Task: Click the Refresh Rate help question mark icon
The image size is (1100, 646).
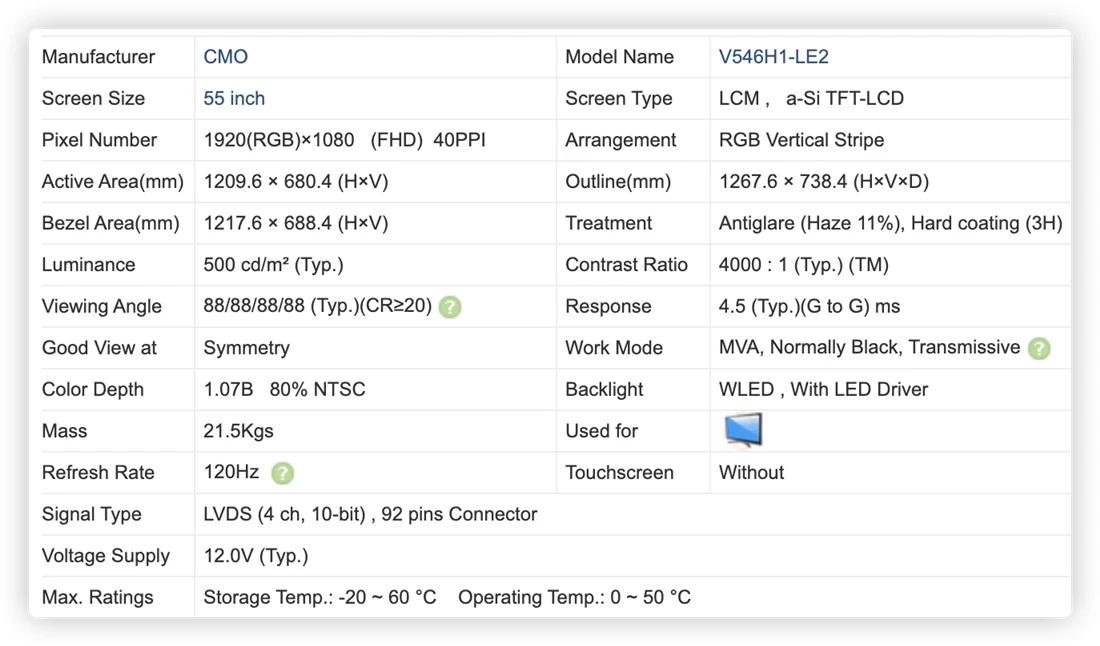Action: (x=283, y=473)
